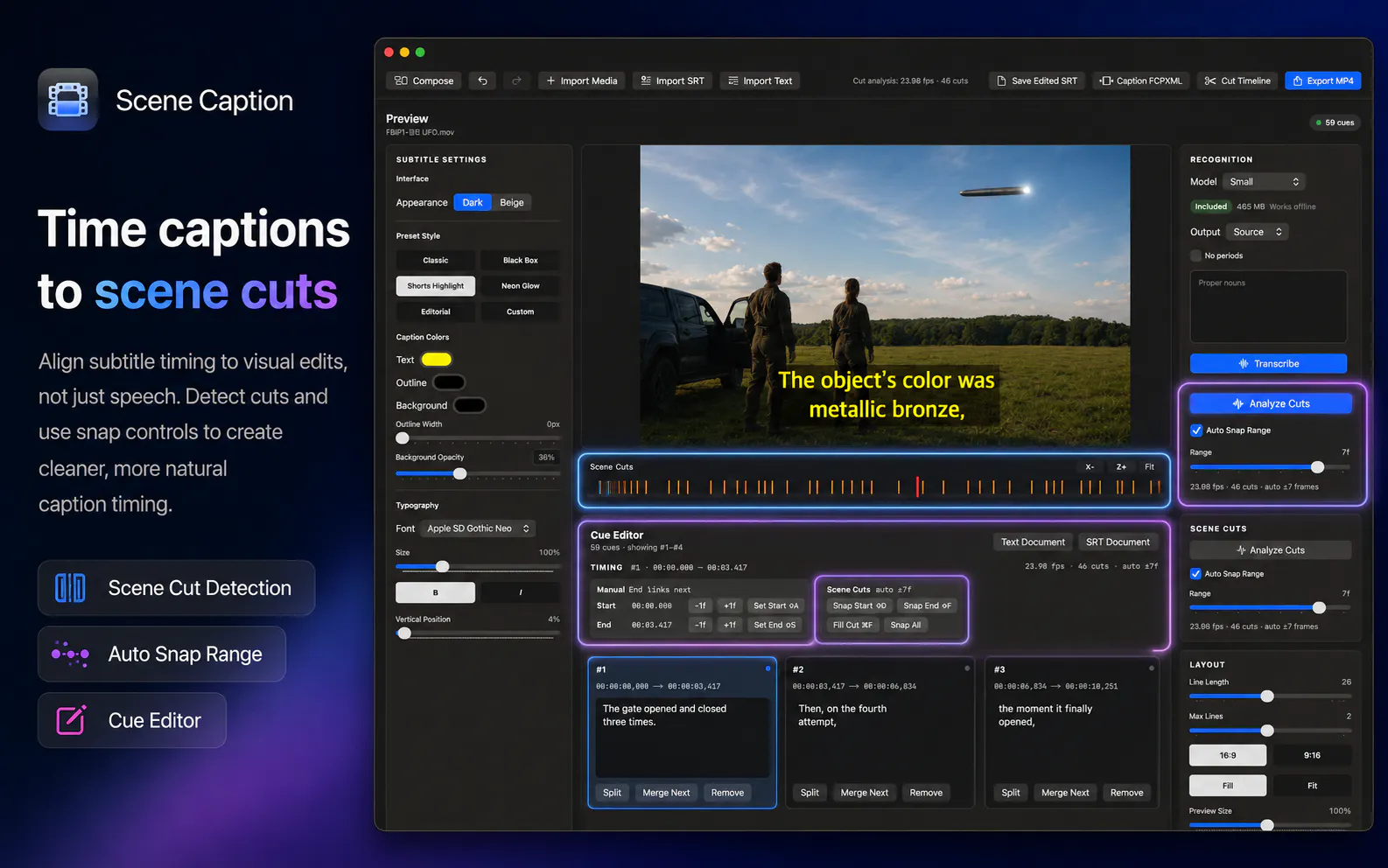Click the Max Lines slider handle

1267,731
